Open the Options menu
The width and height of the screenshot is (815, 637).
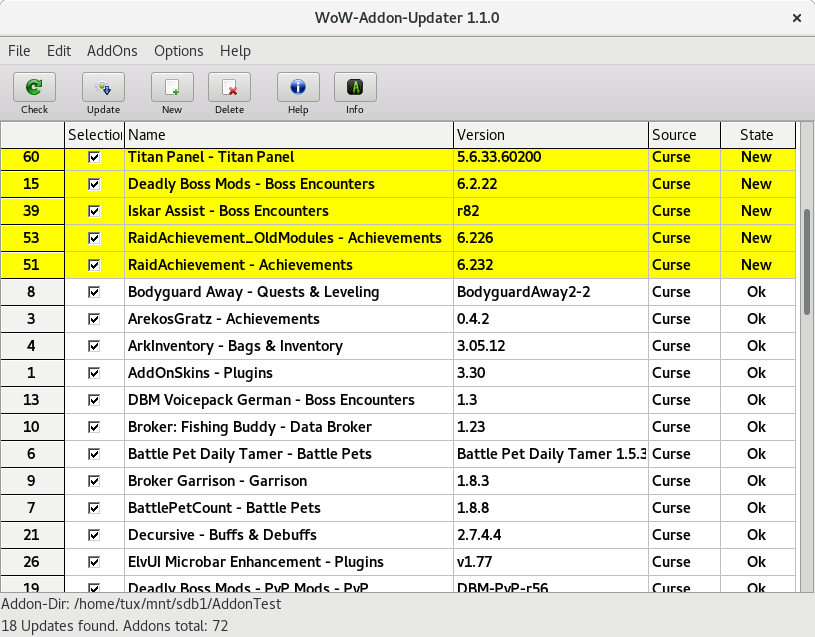pos(178,51)
